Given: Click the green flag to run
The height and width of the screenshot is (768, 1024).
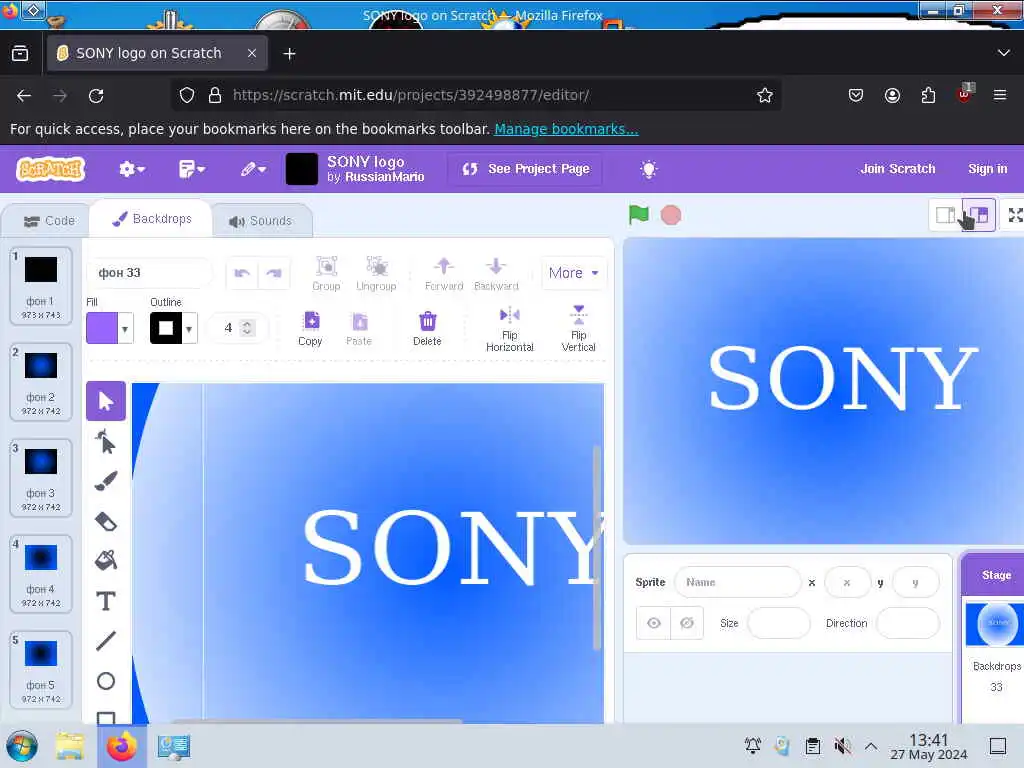Looking at the screenshot, I should 638,215.
